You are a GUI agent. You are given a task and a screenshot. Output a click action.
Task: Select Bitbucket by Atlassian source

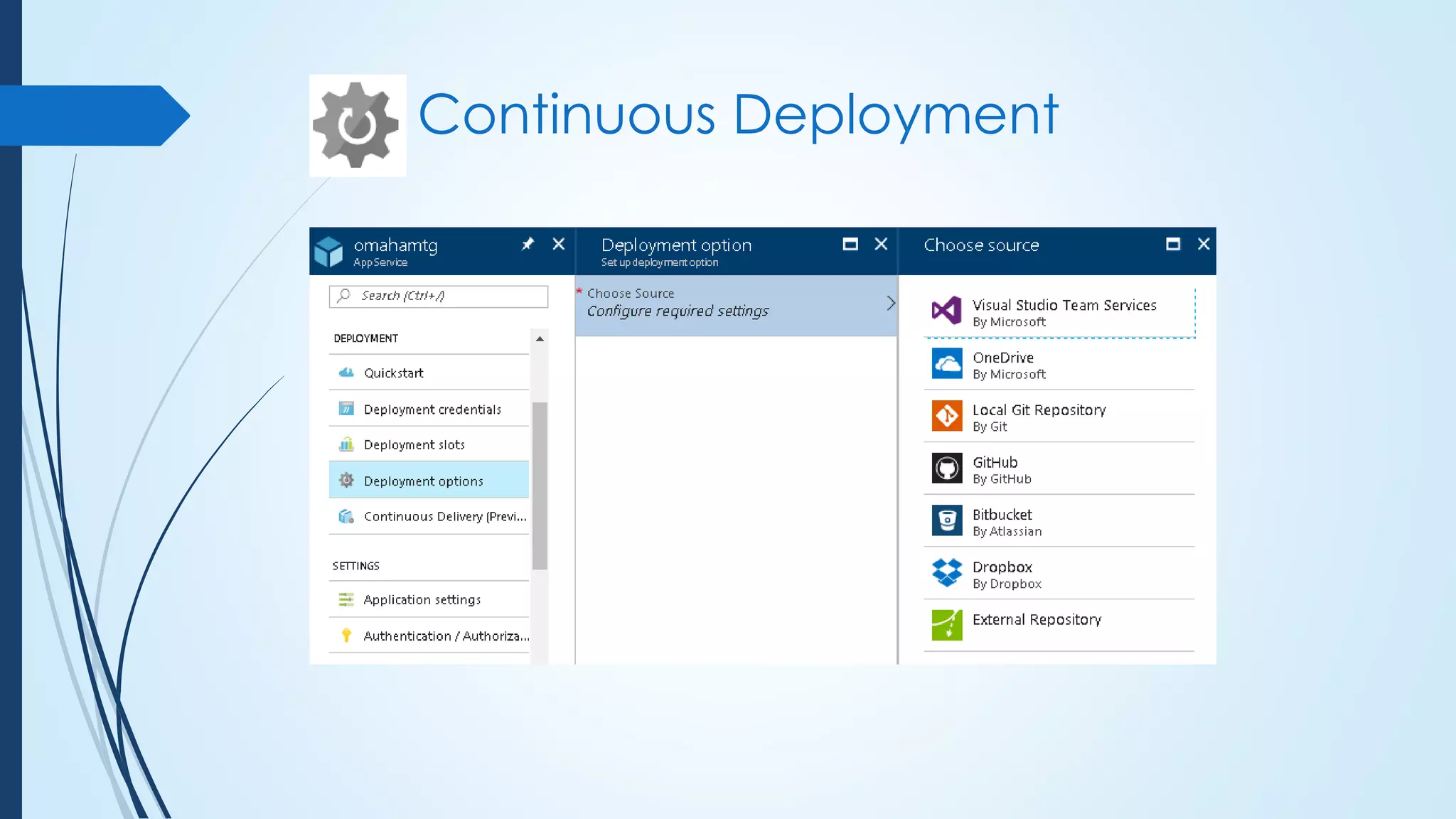click(1059, 522)
